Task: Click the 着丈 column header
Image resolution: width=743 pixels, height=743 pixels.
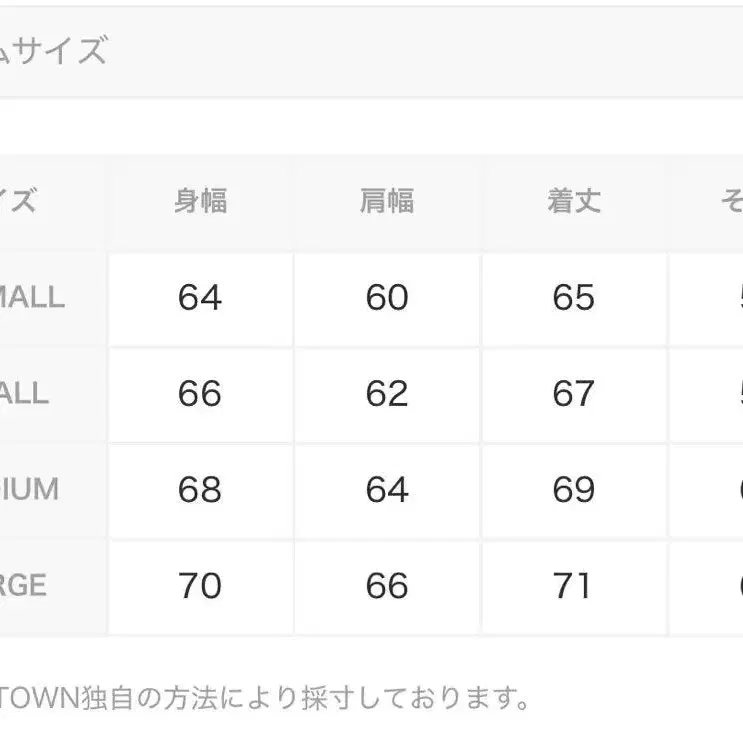Action: (x=574, y=202)
